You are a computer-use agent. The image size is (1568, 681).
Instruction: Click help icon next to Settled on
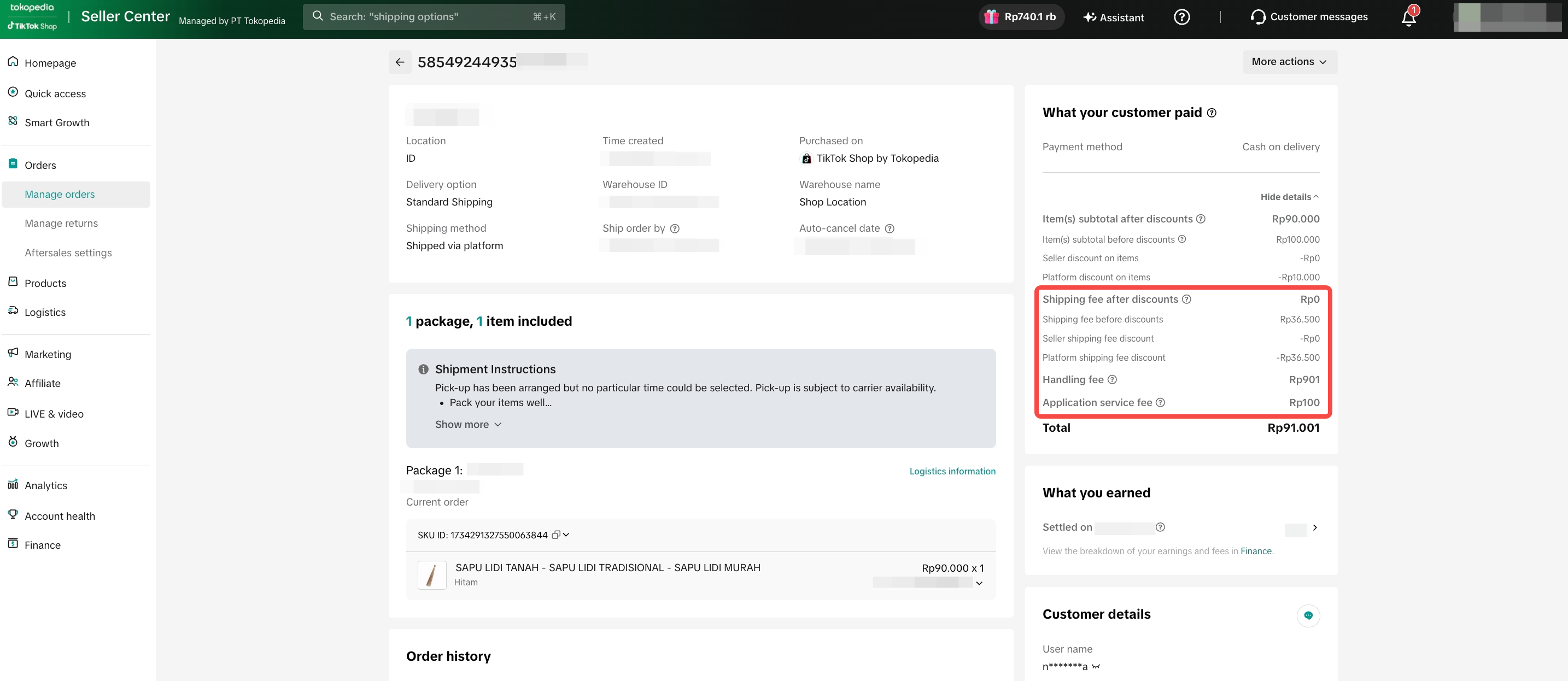coord(1160,527)
